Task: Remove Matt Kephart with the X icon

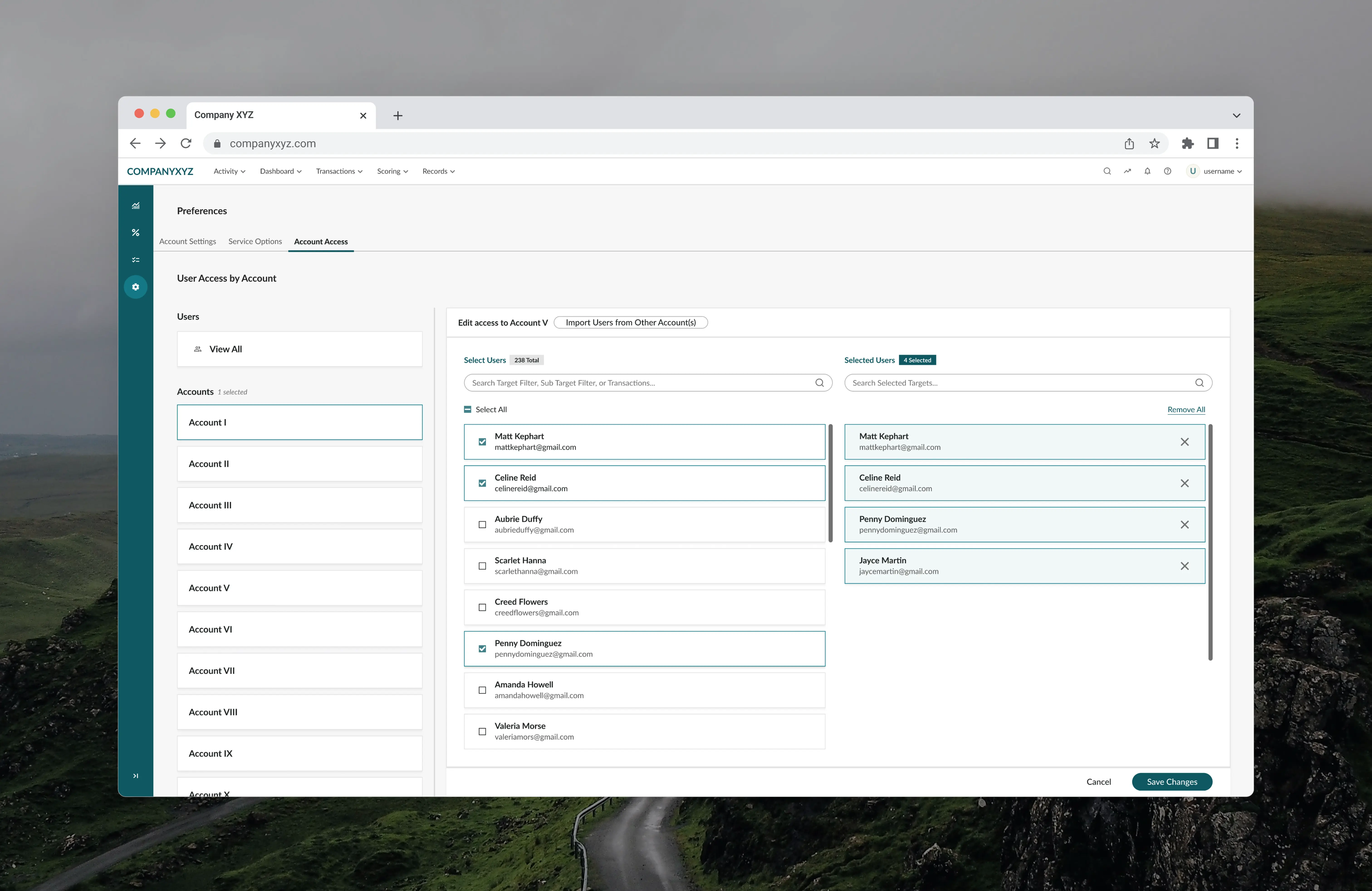Action: pos(1184,442)
